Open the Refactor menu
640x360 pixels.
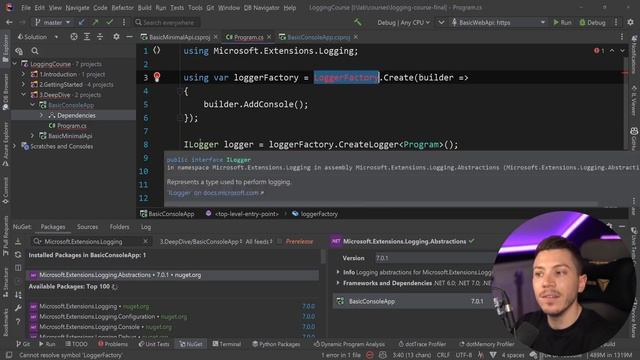(x=122, y=8)
